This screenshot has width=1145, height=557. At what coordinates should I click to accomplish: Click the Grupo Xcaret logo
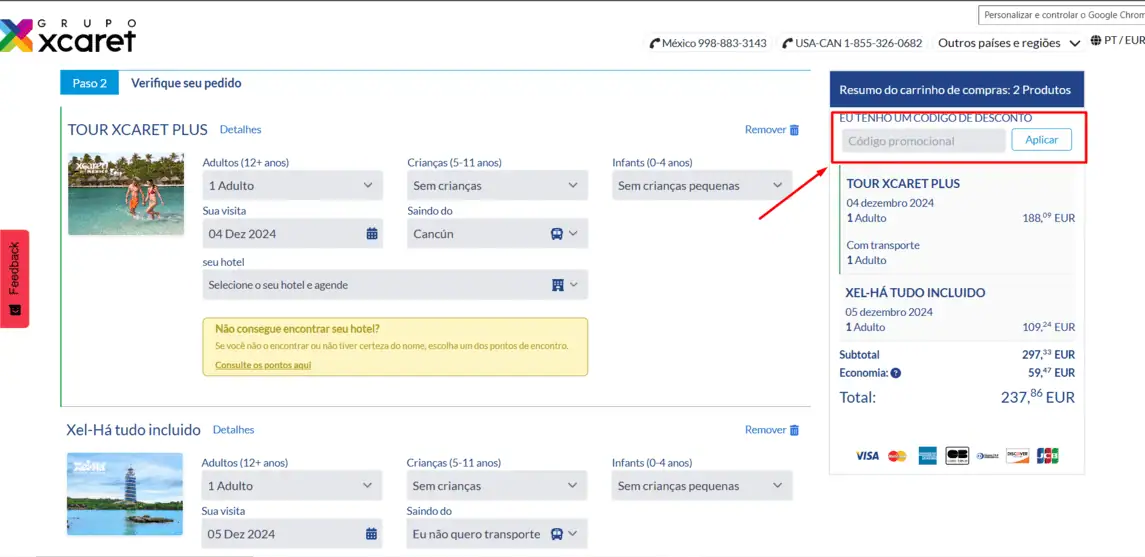[68, 35]
